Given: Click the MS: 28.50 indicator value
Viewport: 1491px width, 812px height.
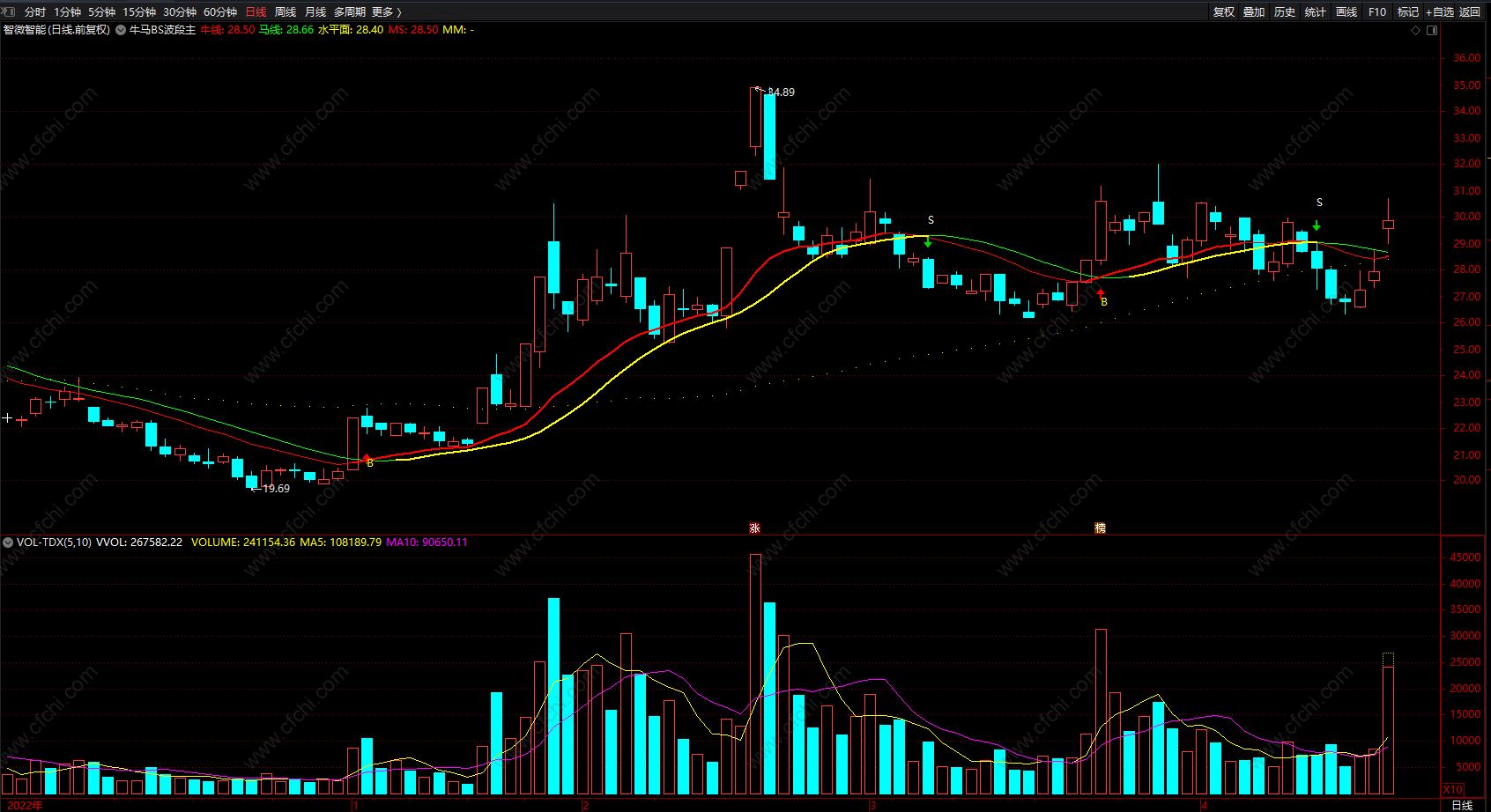Looking at the screenshot, I should pos(413,30).
